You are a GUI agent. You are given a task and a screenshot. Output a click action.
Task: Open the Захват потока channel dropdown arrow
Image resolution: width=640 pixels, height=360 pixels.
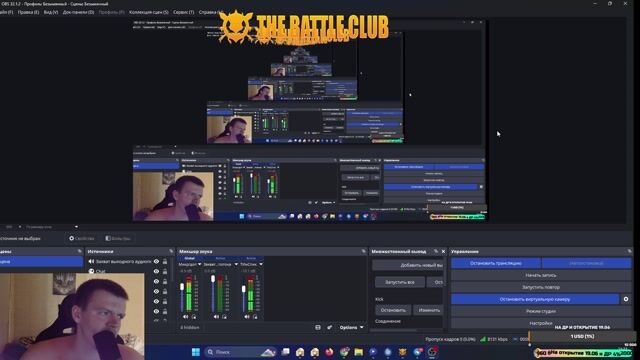236,264
